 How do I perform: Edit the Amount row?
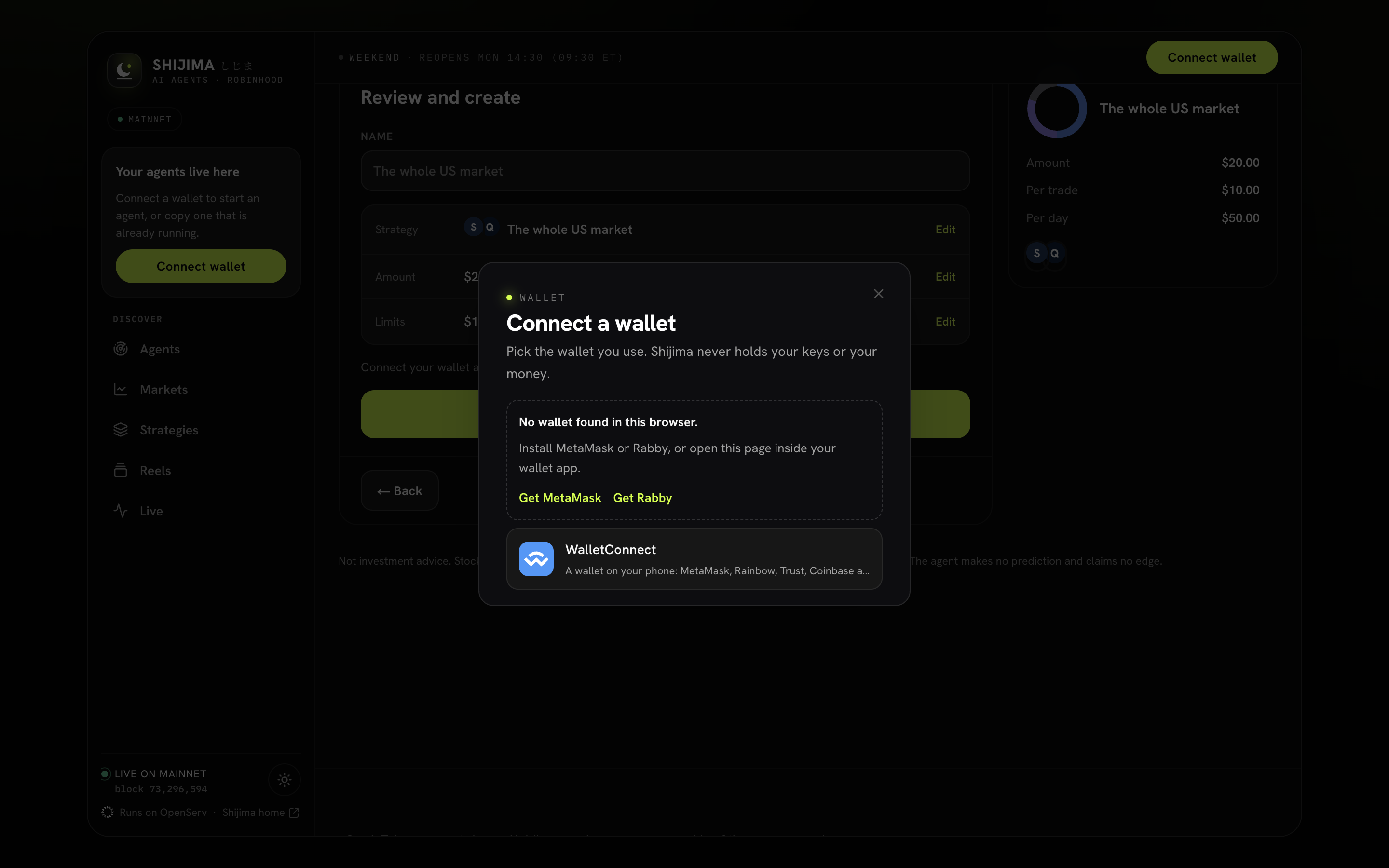tap(945, 277)
